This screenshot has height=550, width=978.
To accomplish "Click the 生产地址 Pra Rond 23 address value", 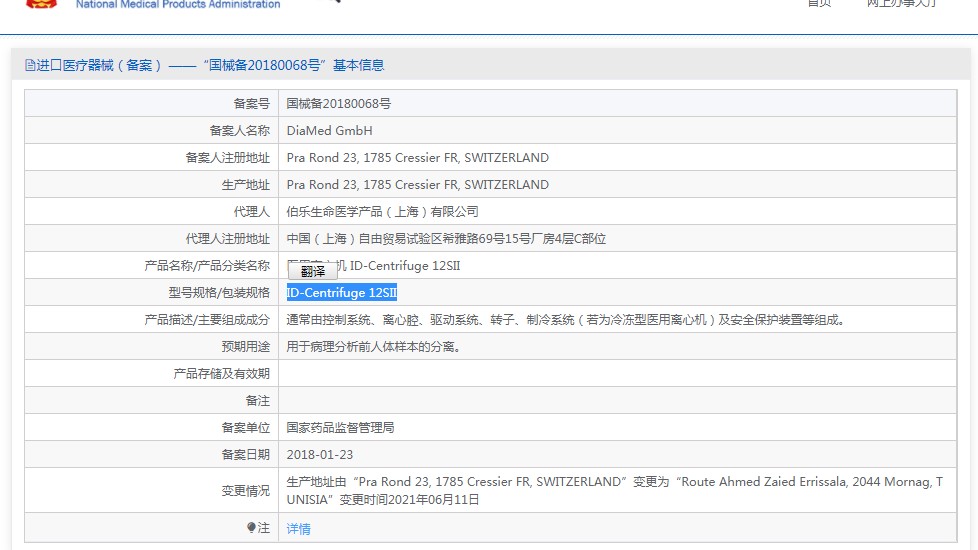I will point(417,185).
